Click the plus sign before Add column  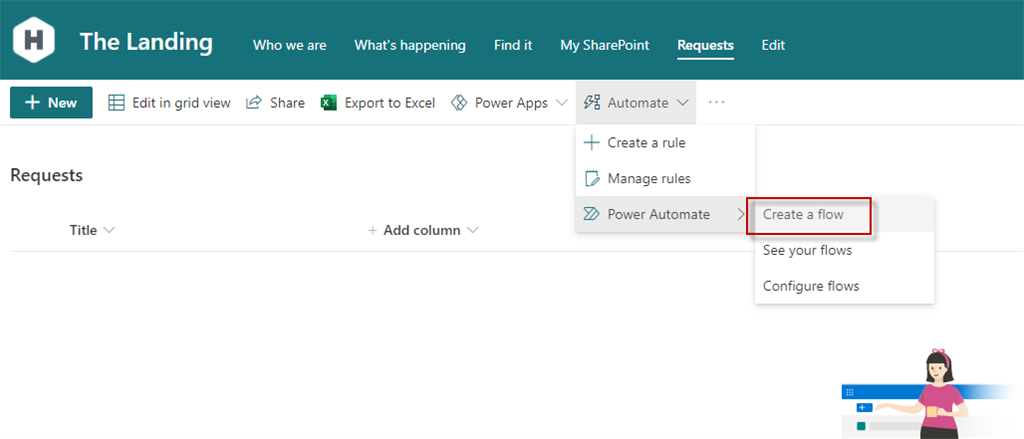coord(373,231)
